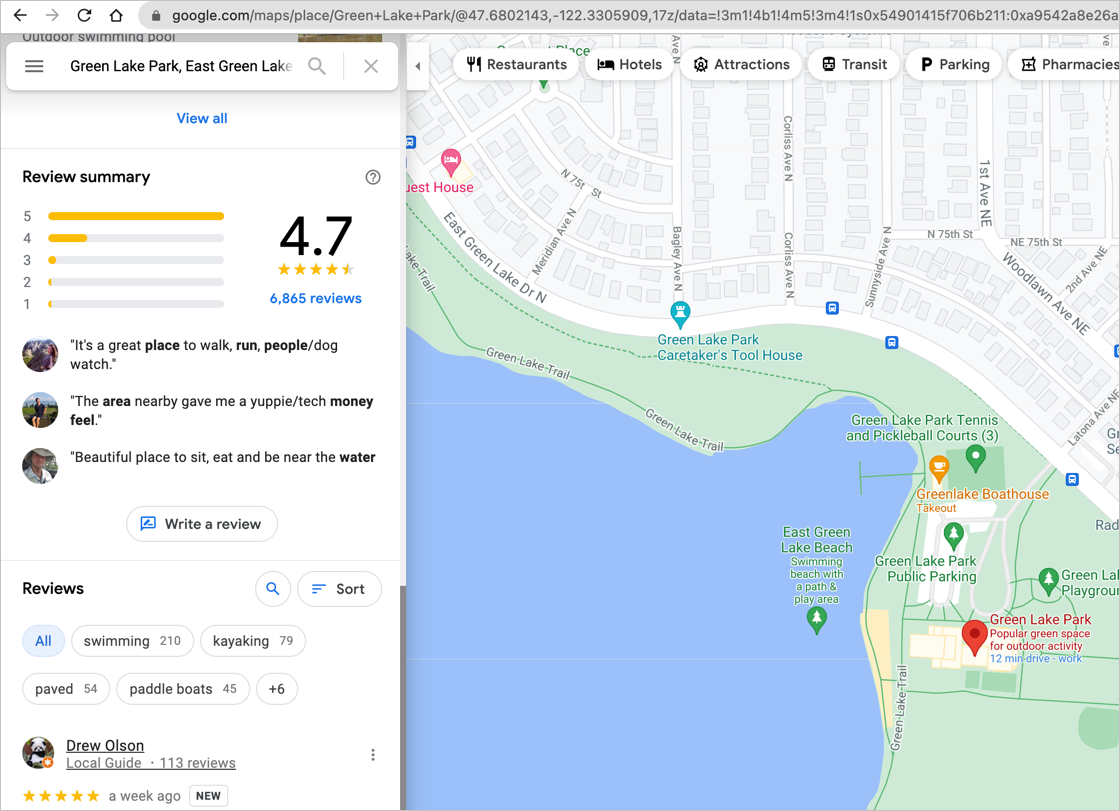The height and width of the screenshot is (811, 1120).
Task: Open Drew Olson's profile link
Action: point(105,745)
